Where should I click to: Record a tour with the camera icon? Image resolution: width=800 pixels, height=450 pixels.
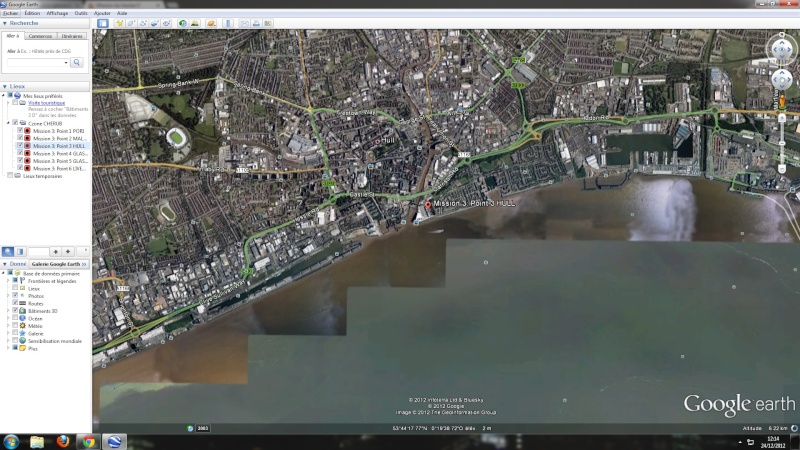tap(166, 23)
